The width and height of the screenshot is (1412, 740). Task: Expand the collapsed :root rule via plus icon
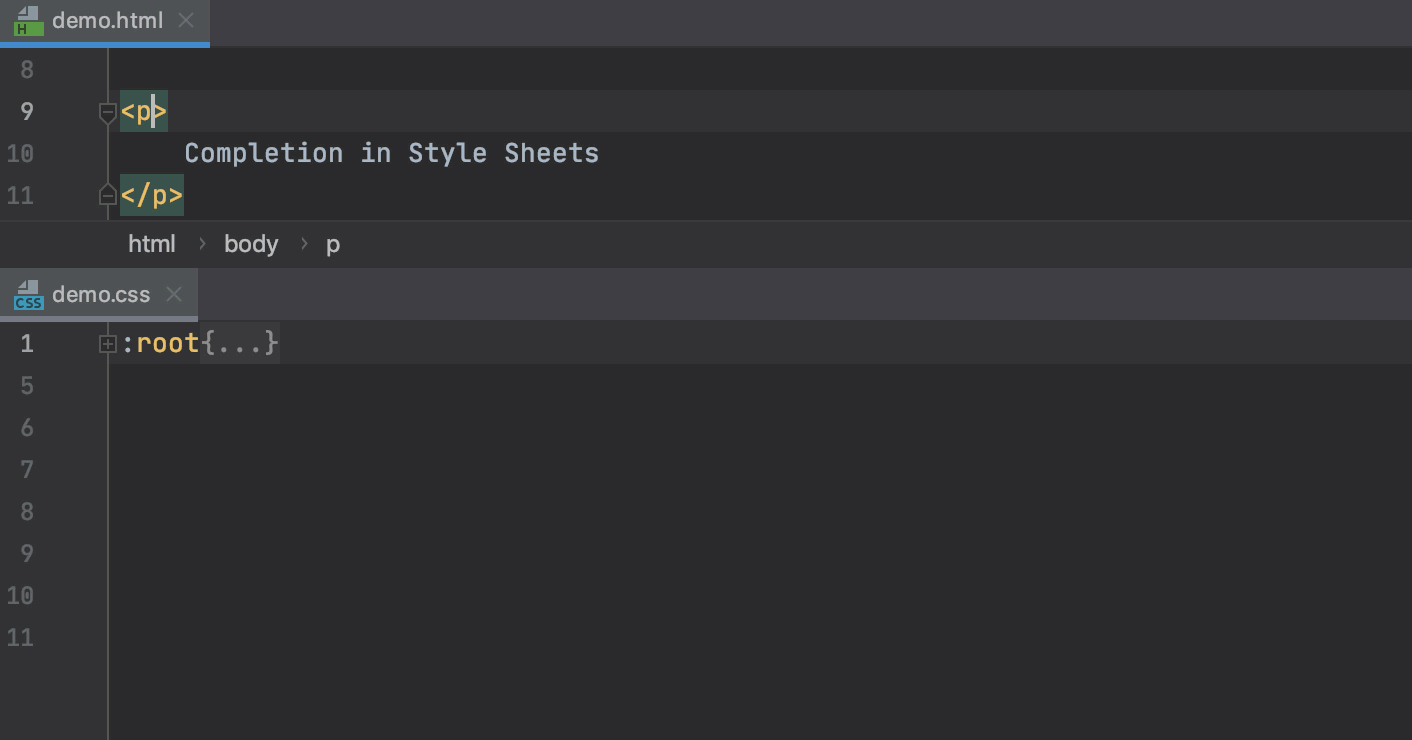click(x=107, y=343)
